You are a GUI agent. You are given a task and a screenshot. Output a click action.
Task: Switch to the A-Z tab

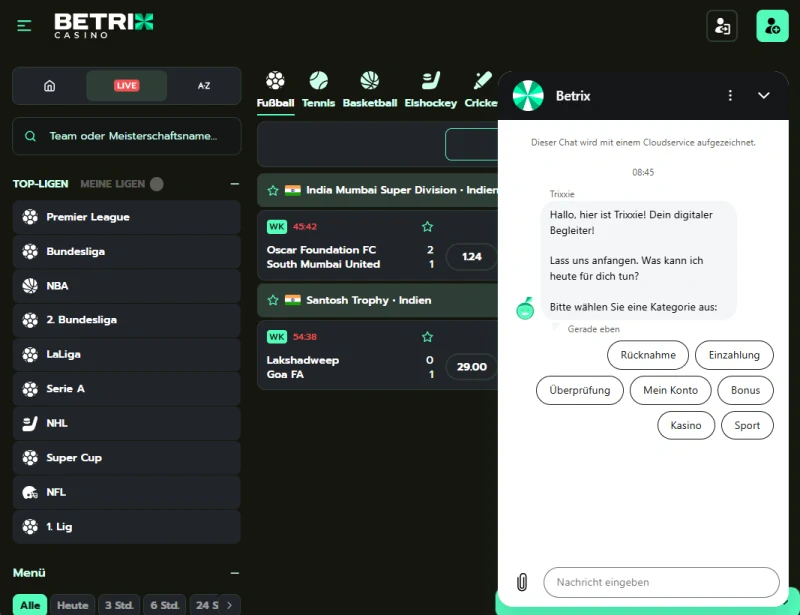pyautogui.click(x=203, y=86)
